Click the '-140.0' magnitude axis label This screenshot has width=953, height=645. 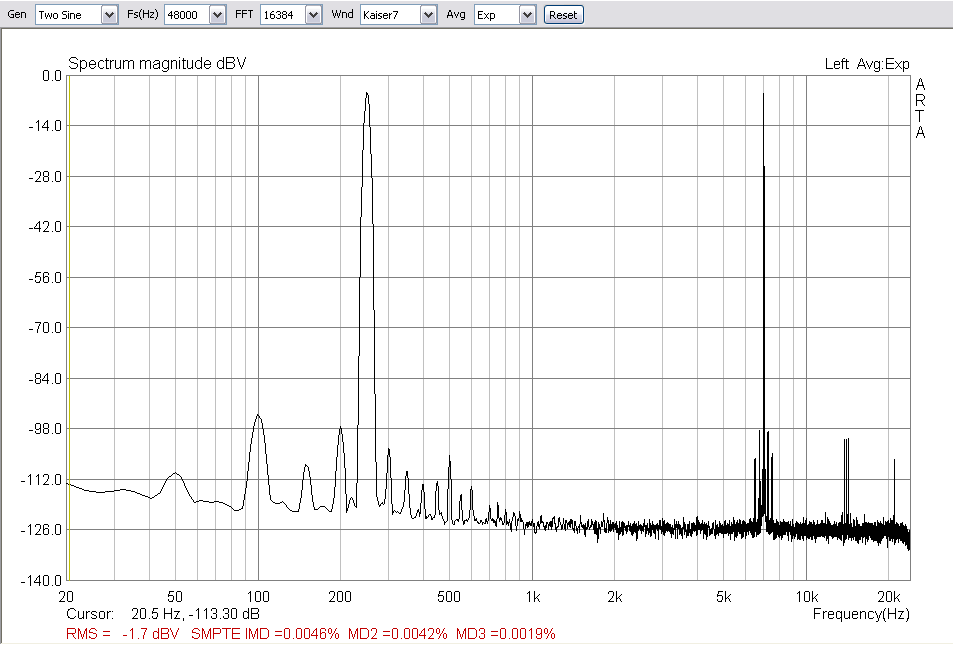coord(42,581)
